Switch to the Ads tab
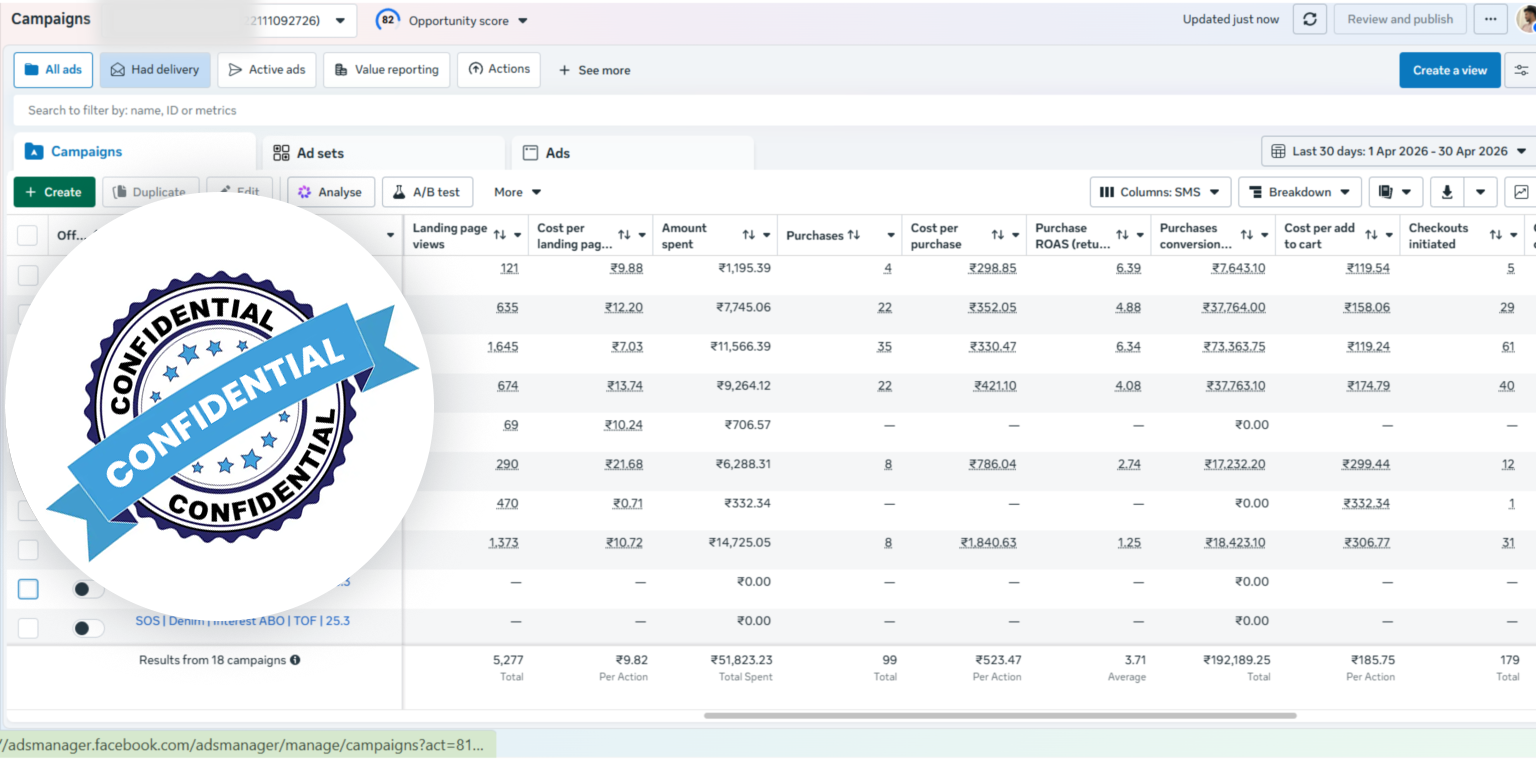This screenshot has height=761, width=1536. tap(632, 153)
